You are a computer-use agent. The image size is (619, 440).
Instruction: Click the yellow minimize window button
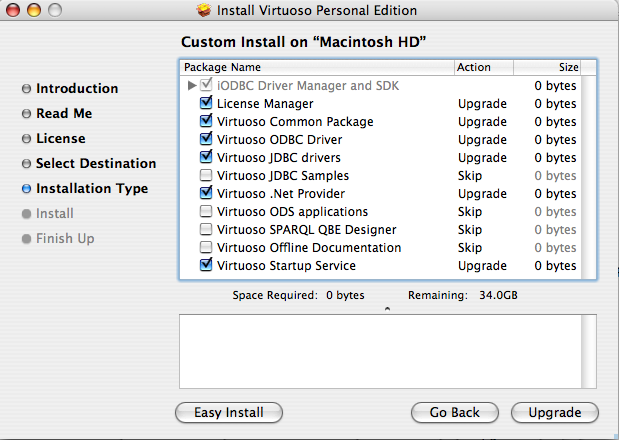pos(34,10)
